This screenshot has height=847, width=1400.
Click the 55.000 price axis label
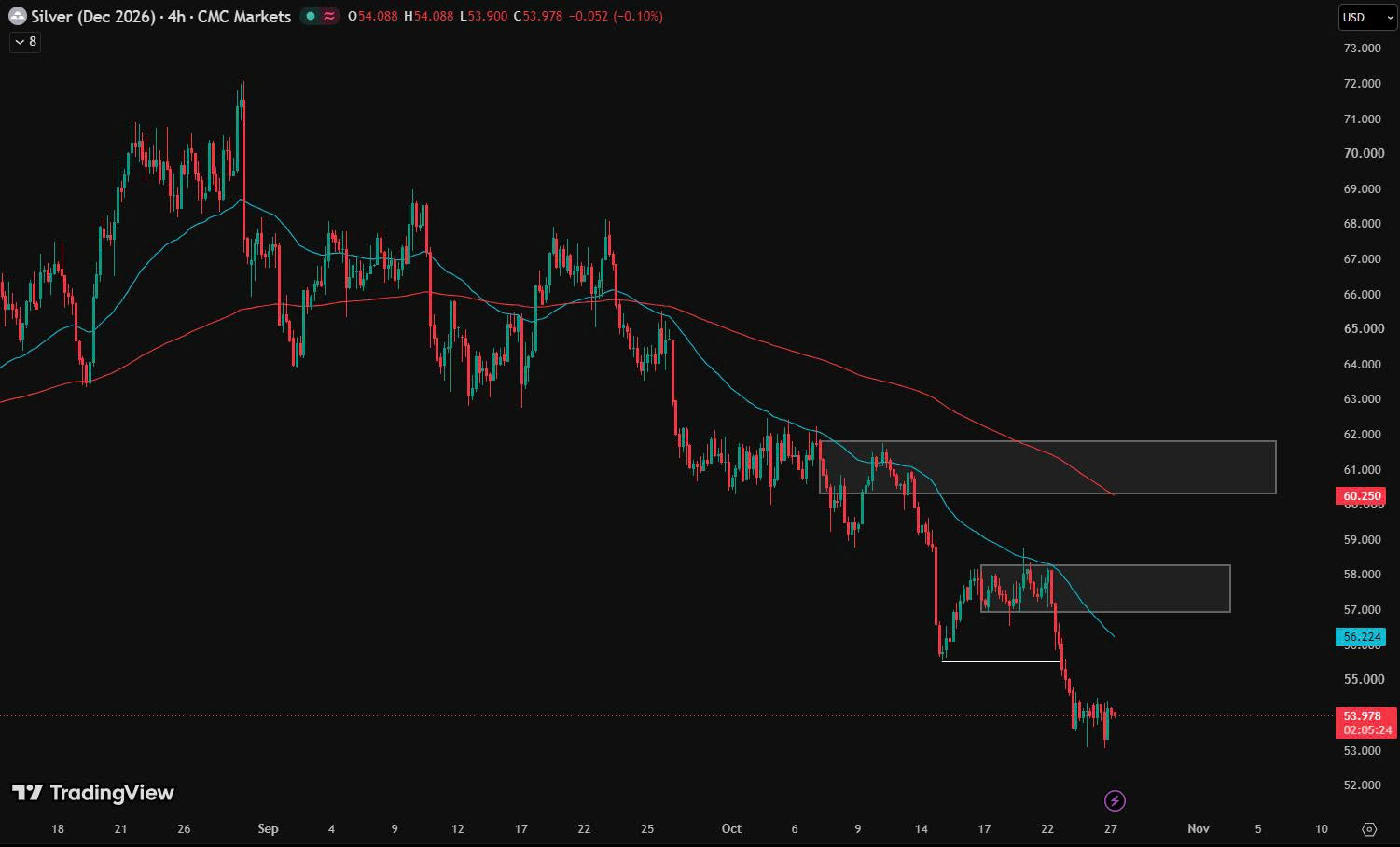tap(1362, 679)
